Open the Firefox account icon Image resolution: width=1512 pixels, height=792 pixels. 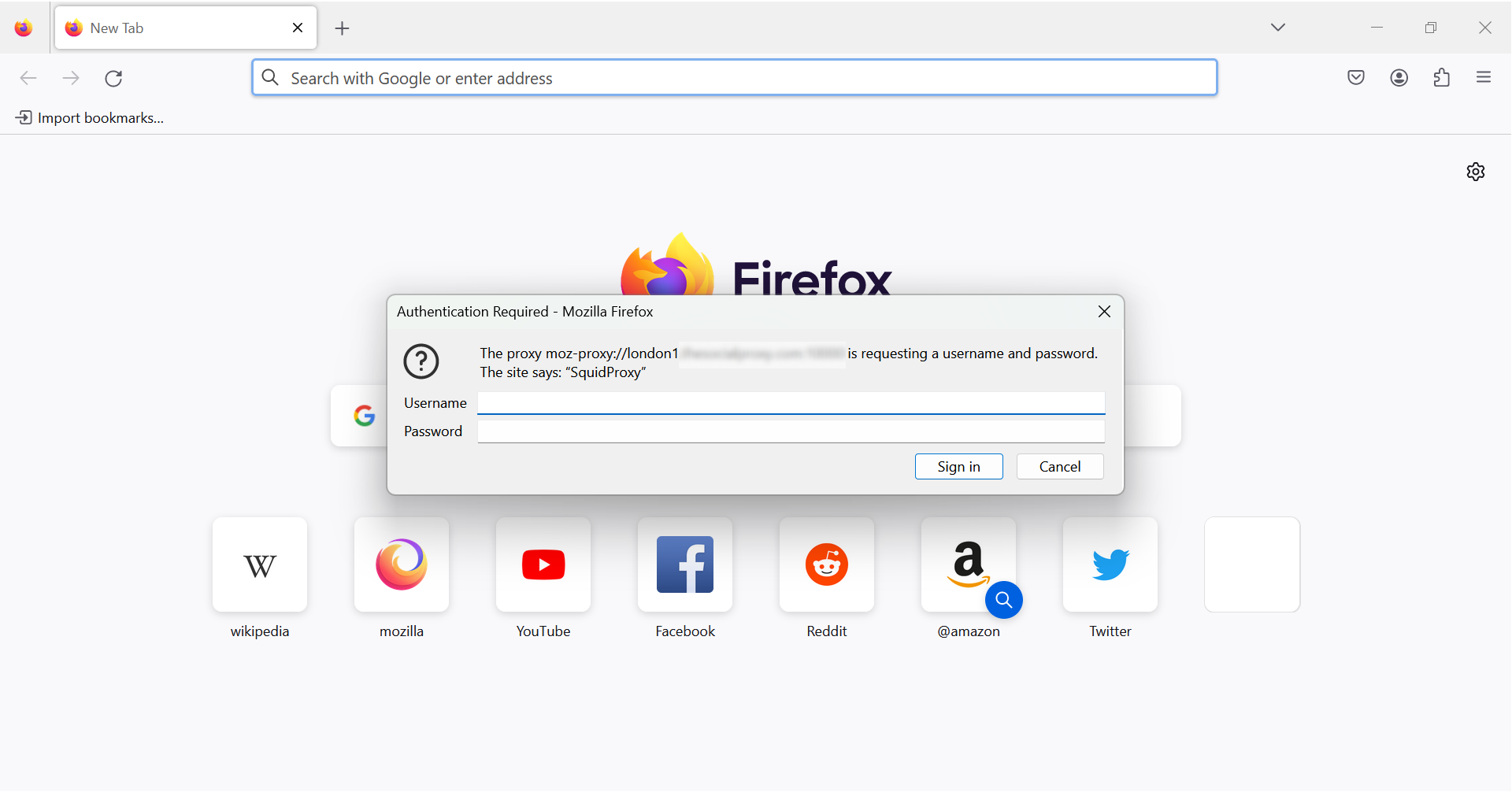click(1399, 77)
